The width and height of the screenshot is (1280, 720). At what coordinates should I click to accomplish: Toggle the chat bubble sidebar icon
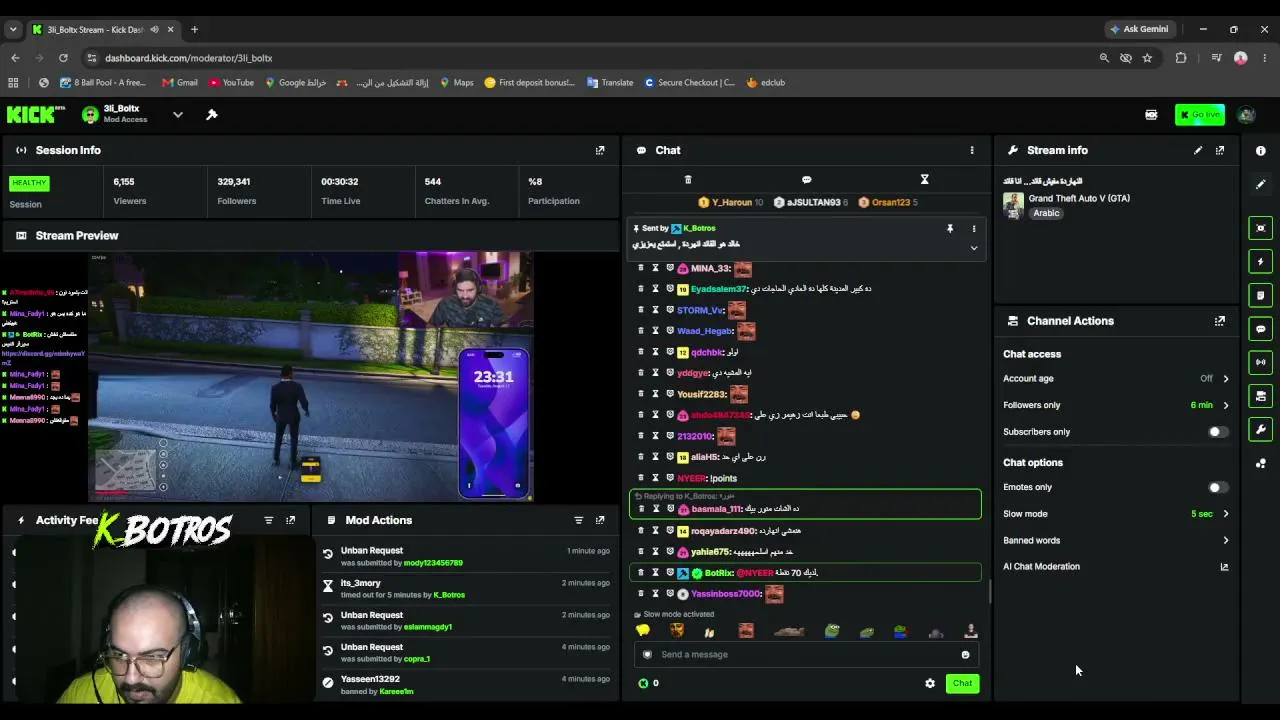[x=1261, y=329]
